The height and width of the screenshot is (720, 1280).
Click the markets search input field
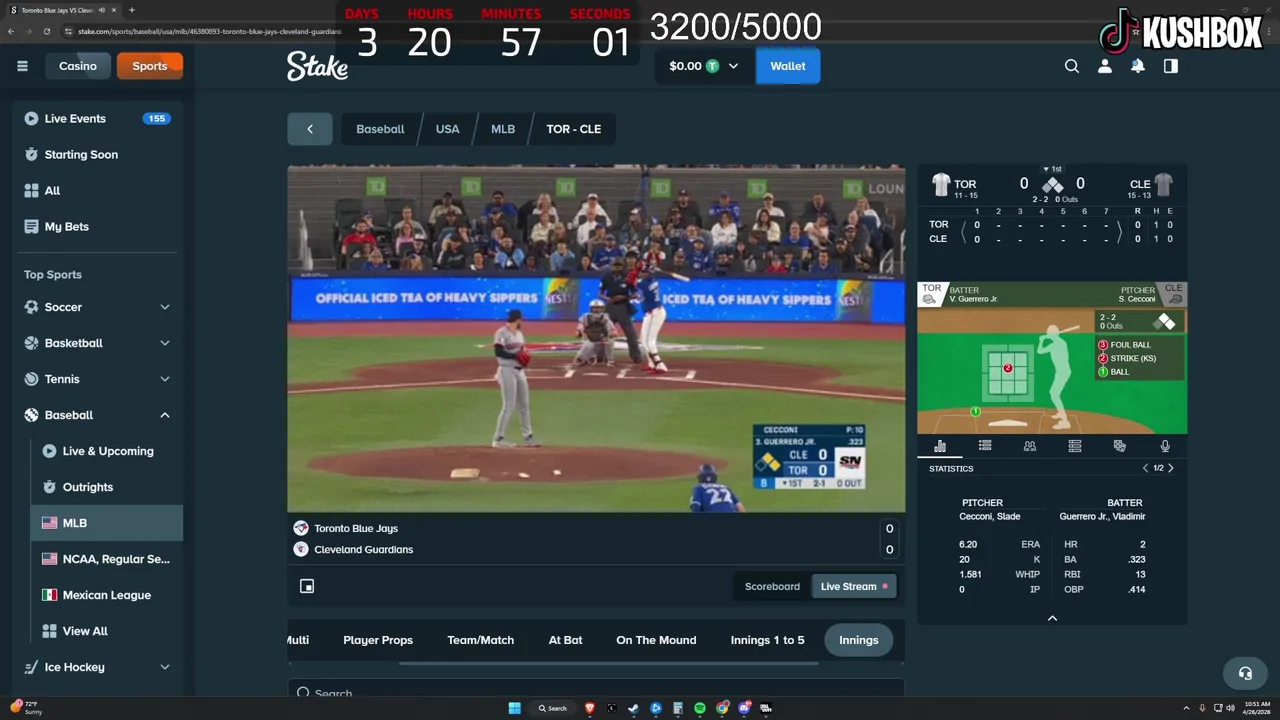596,691
